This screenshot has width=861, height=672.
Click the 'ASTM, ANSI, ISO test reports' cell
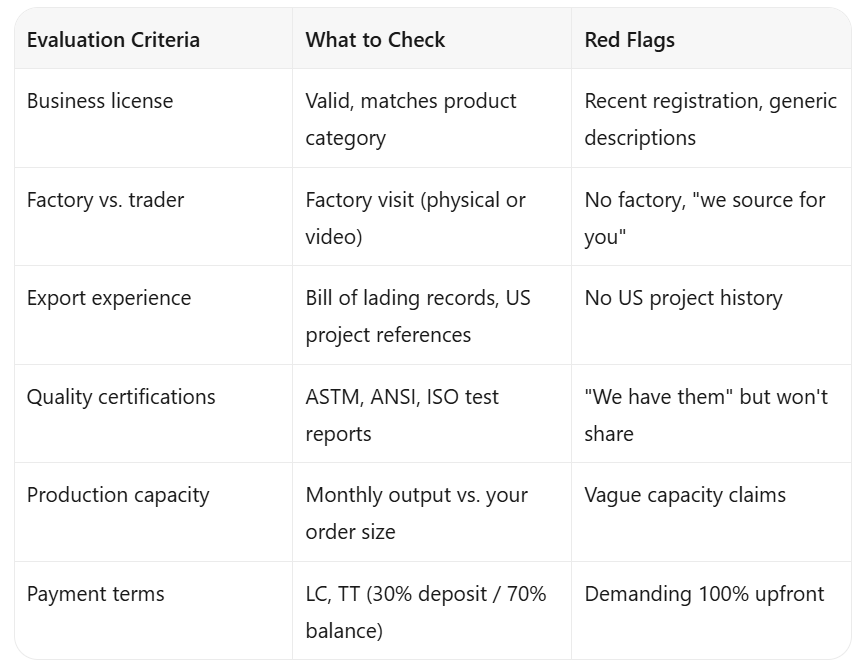point(432,413)
